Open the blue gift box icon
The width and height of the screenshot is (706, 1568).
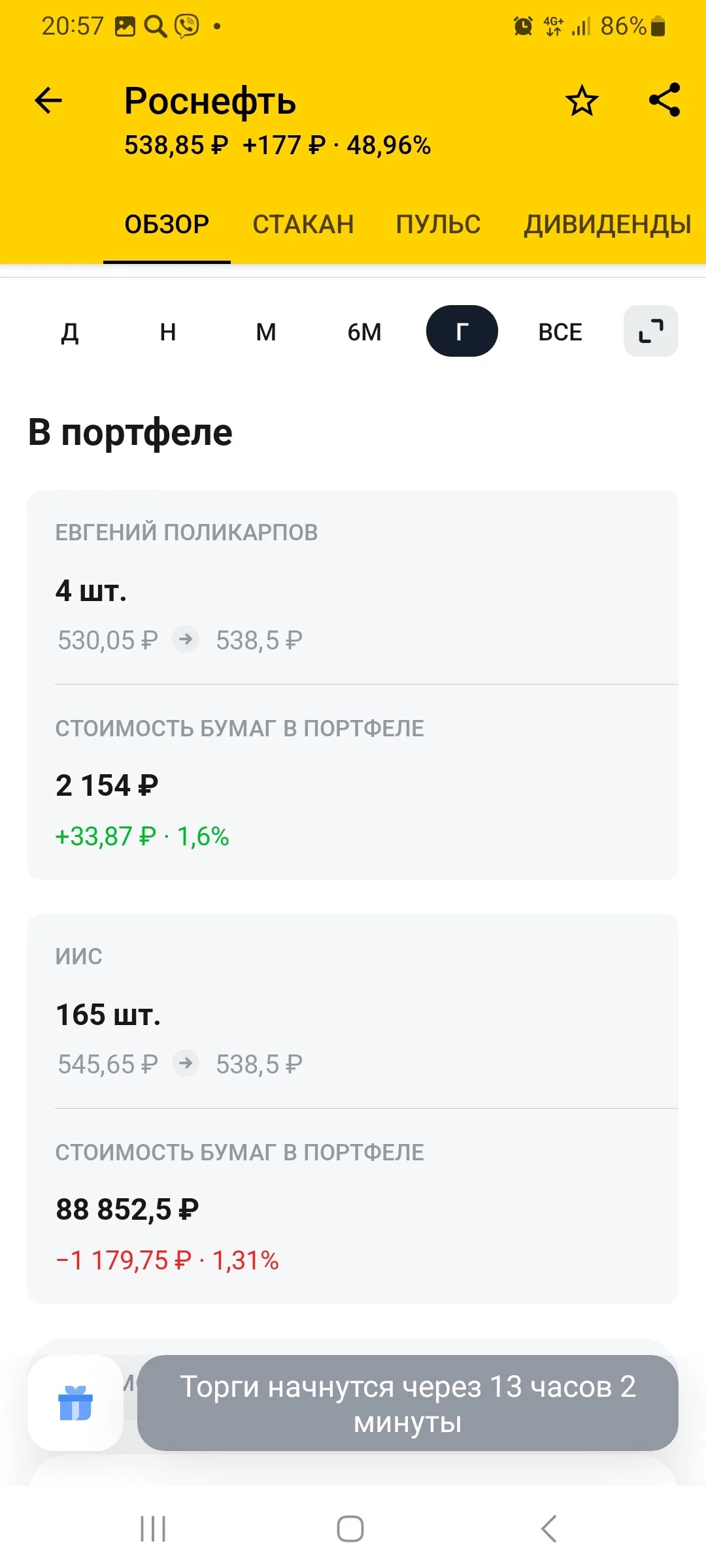click(76, 1403)
